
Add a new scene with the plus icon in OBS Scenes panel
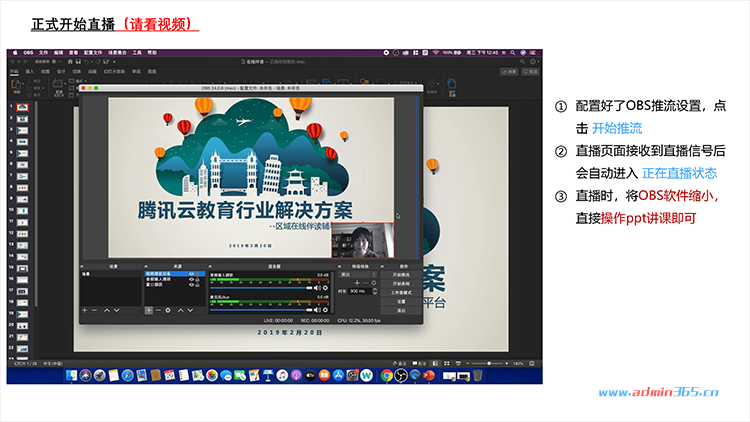tap(85, 311)
